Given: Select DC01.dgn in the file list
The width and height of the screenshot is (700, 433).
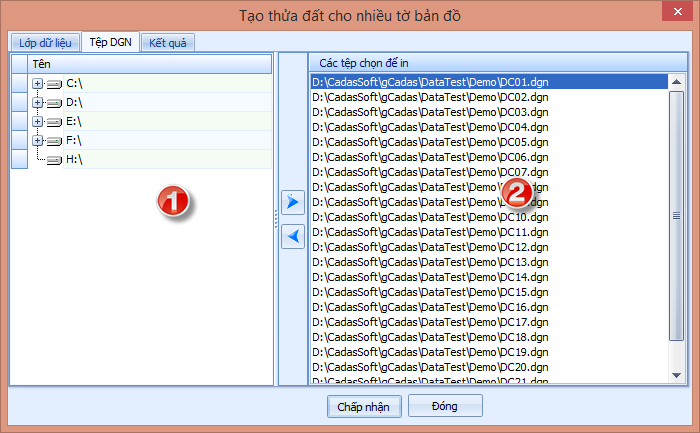Looking at the screenshot, I should pos(430,82).
